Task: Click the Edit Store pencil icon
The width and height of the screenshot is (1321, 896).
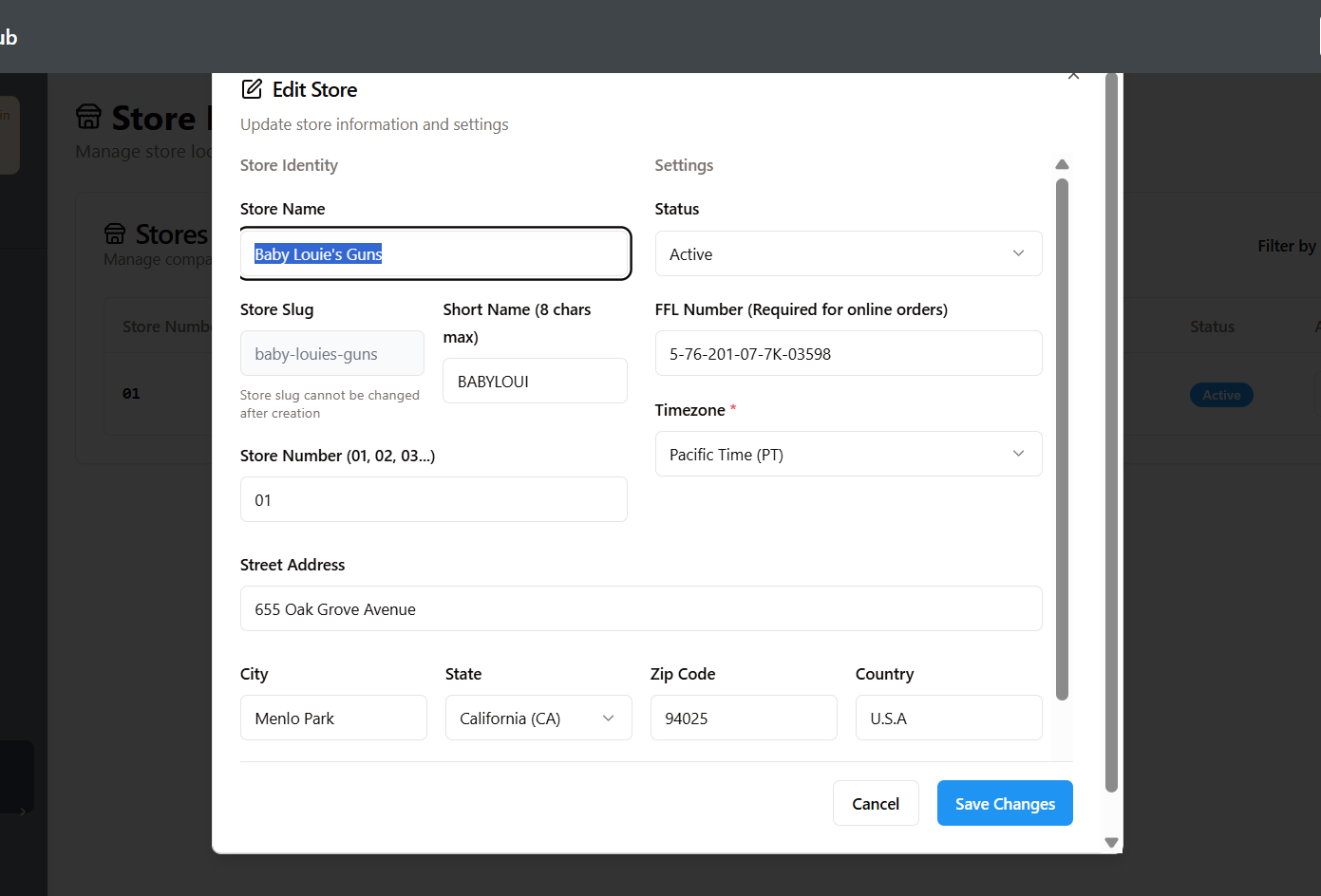Action: pos(252,89)
